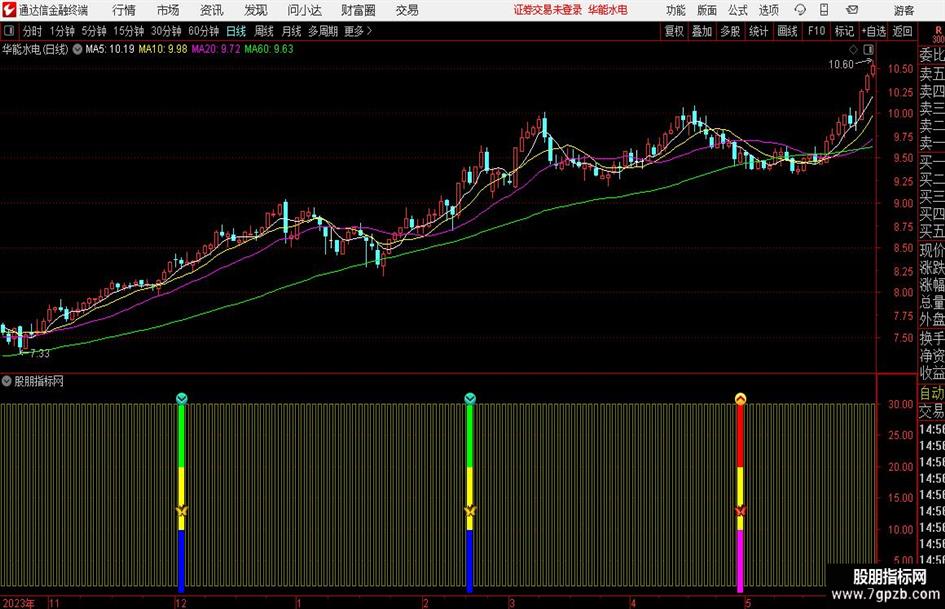
Task: Switch to 5分钟 chart period
Action: 93,31
